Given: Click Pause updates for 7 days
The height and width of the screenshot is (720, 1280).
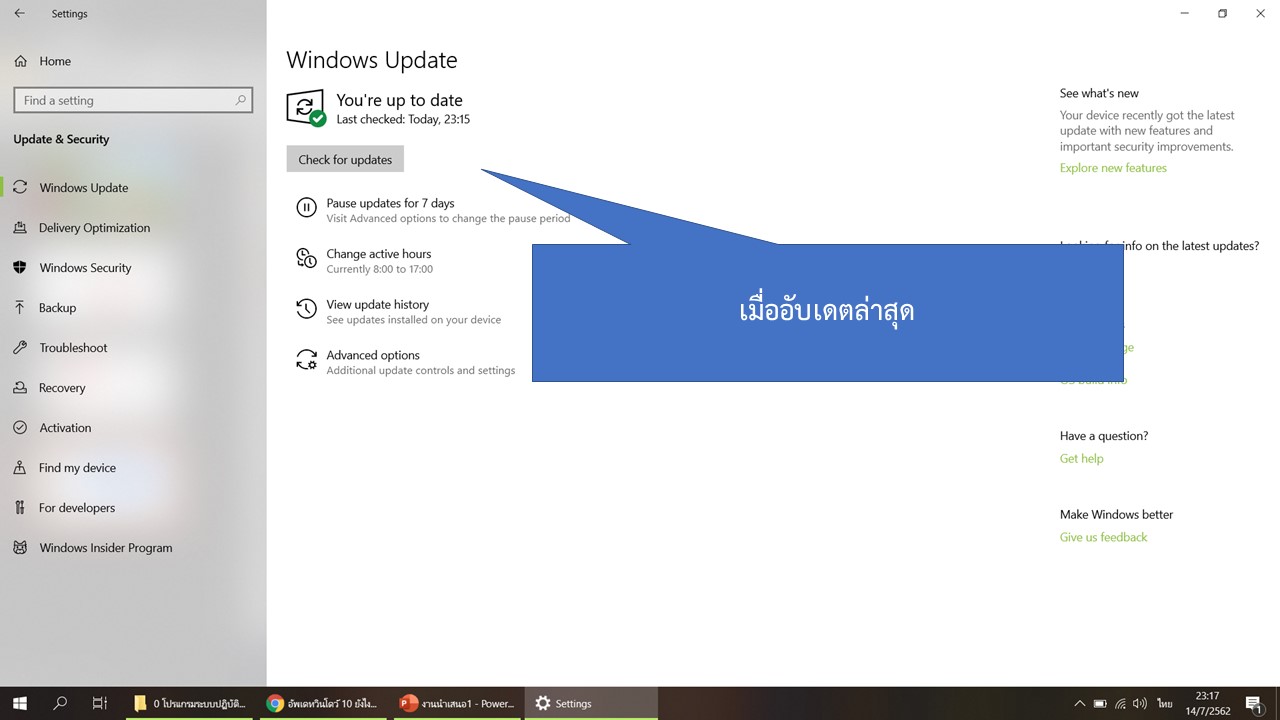Looking at the screenshot, I should (390, 203).
